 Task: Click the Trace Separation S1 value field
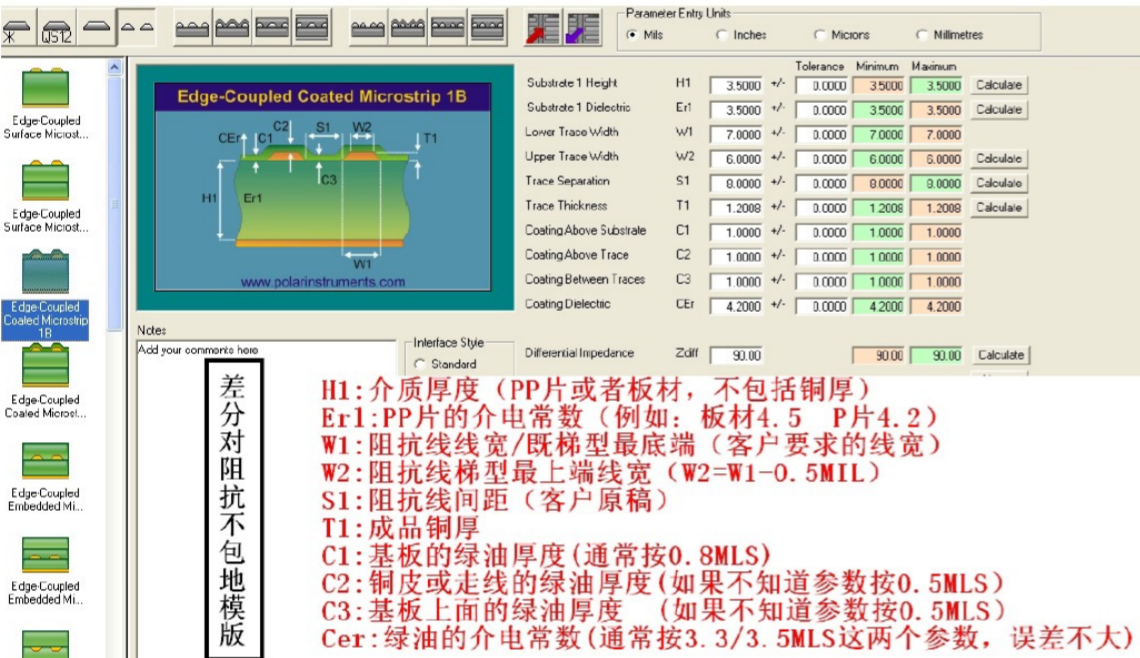point(736,184)
